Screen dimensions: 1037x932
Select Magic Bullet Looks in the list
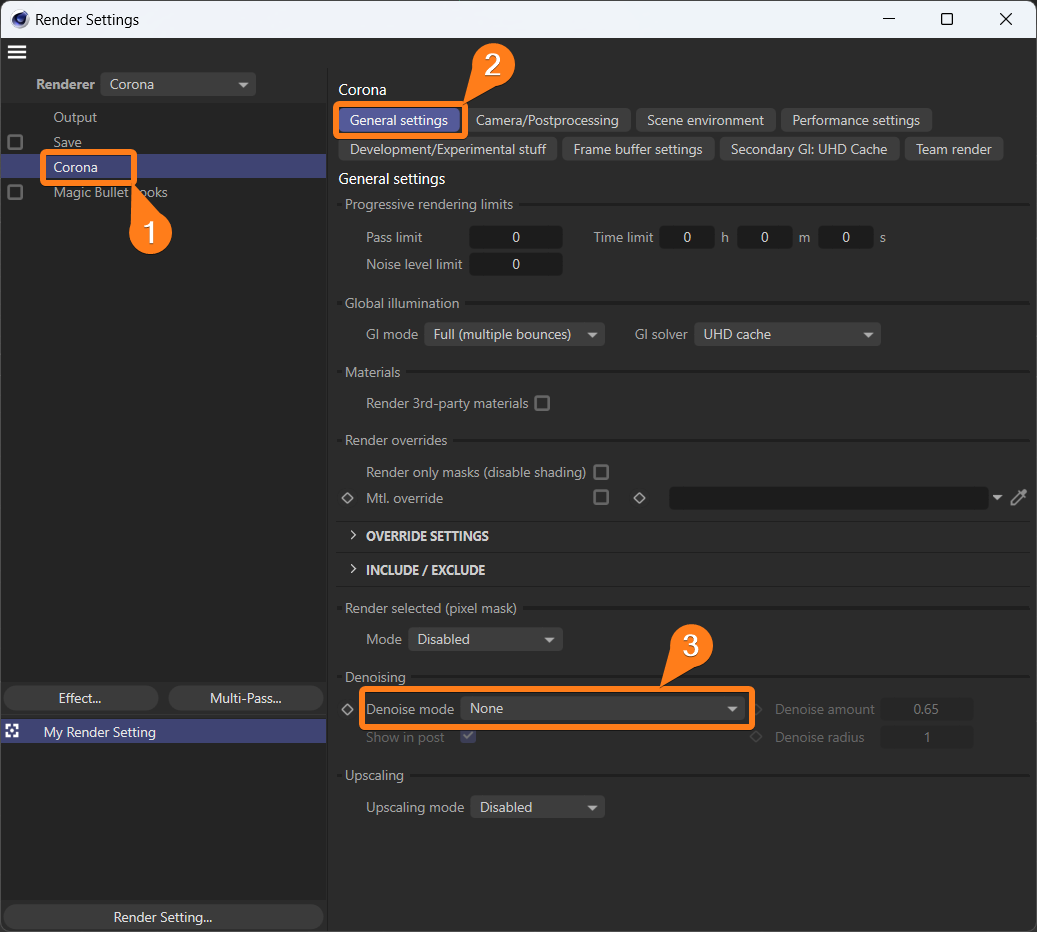(110, 192)
